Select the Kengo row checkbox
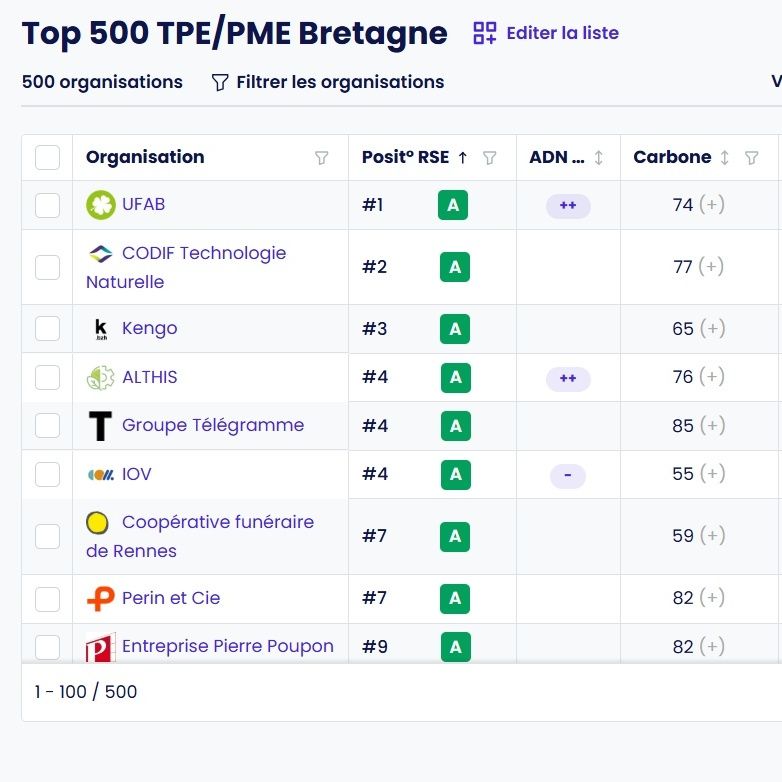The width and height of the screenshot is (782, 782). point(47,329)
